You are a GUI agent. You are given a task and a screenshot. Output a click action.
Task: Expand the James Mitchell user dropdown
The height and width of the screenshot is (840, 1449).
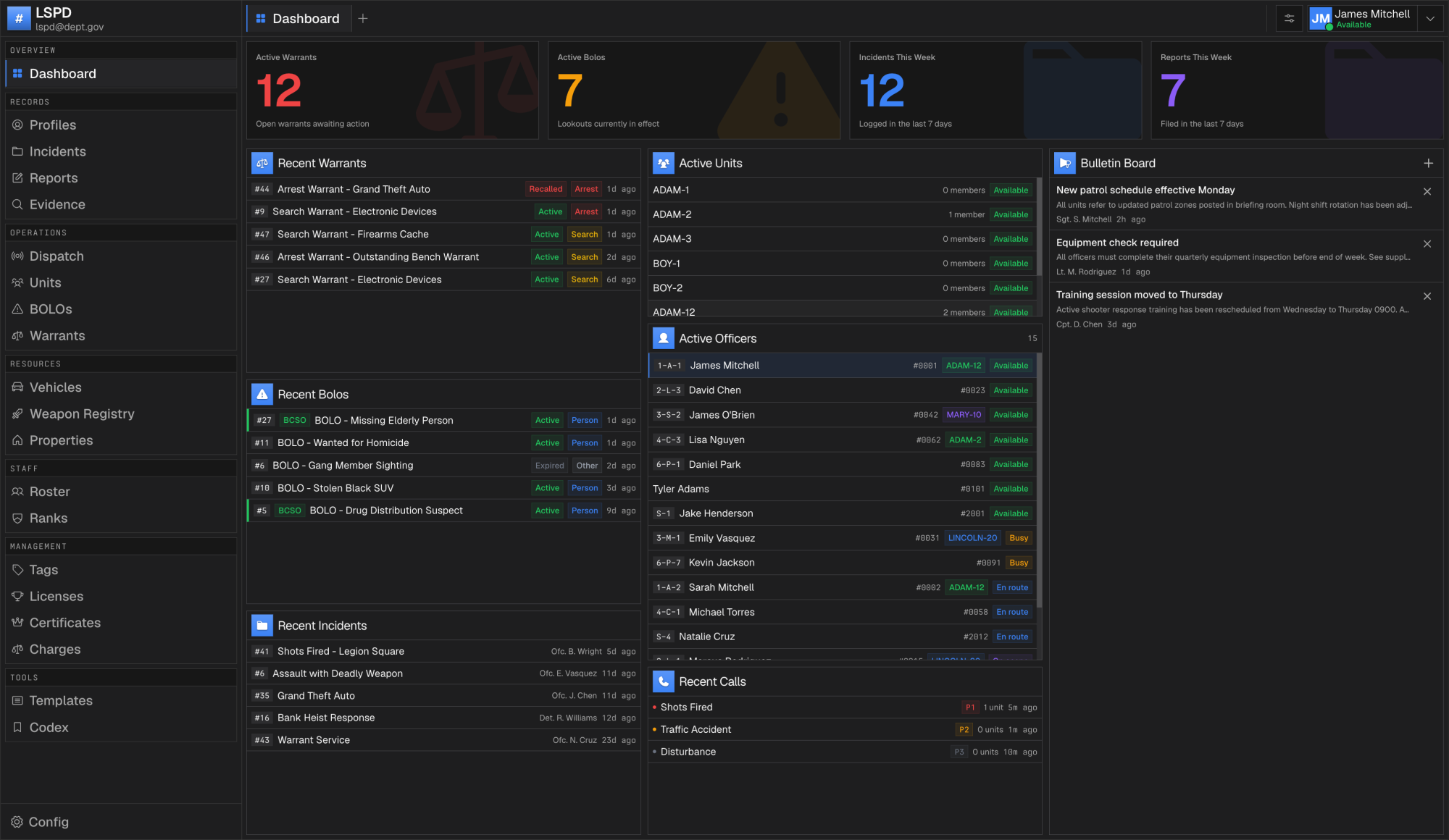point(1430,19)
